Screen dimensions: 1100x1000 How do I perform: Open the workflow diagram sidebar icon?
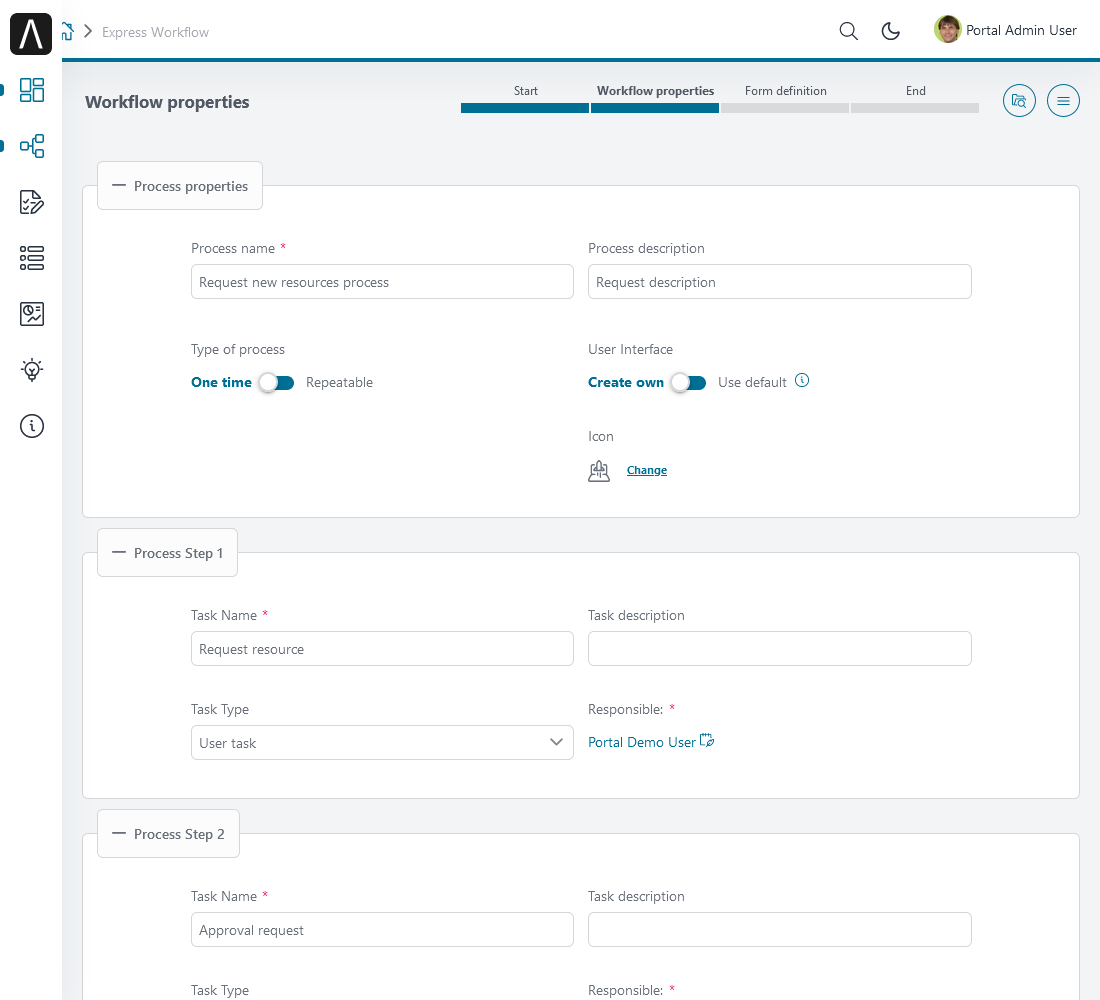coord(32,146)
